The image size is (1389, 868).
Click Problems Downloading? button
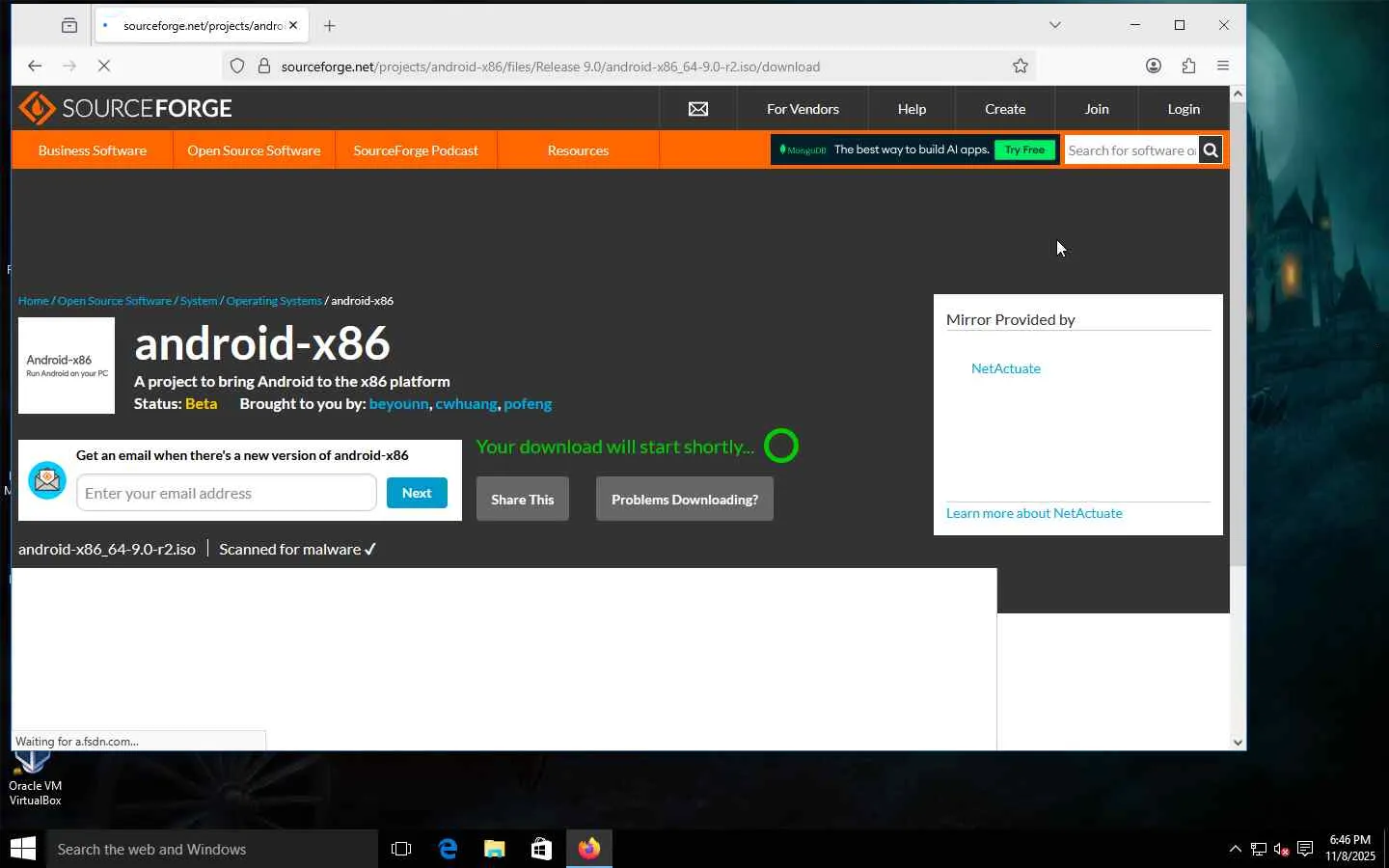(x=685, y=499)
